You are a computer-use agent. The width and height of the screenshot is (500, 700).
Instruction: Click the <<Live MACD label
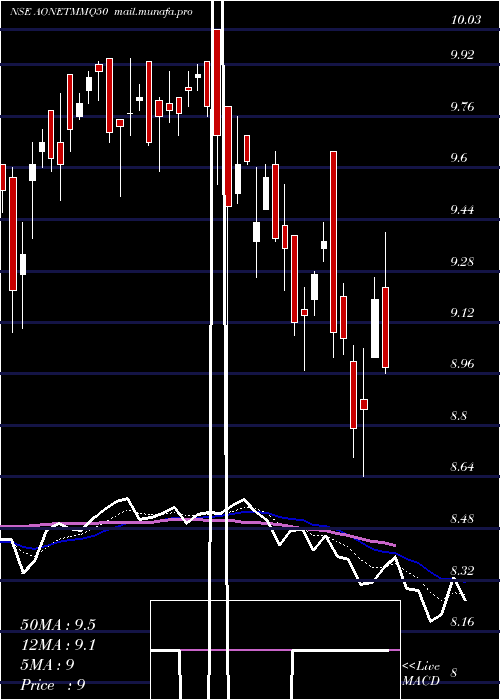tap(421, 673)
